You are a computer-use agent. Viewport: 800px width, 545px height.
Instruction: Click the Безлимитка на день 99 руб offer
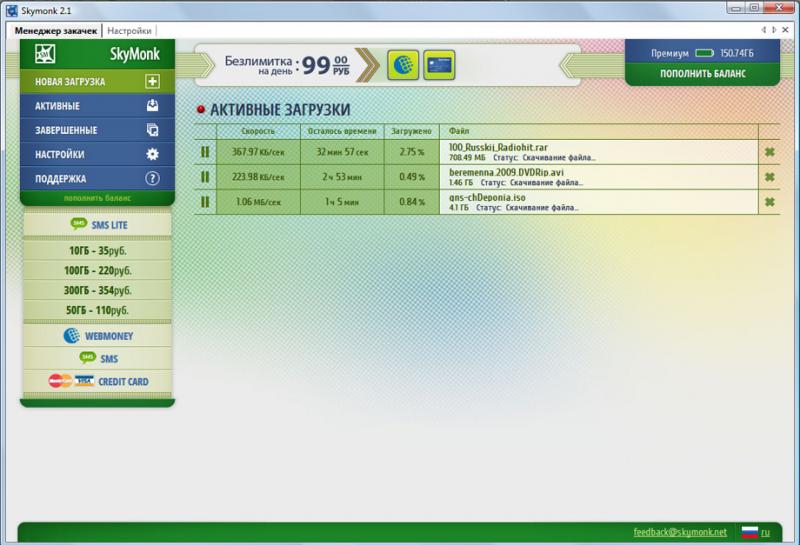coord(287,65)
